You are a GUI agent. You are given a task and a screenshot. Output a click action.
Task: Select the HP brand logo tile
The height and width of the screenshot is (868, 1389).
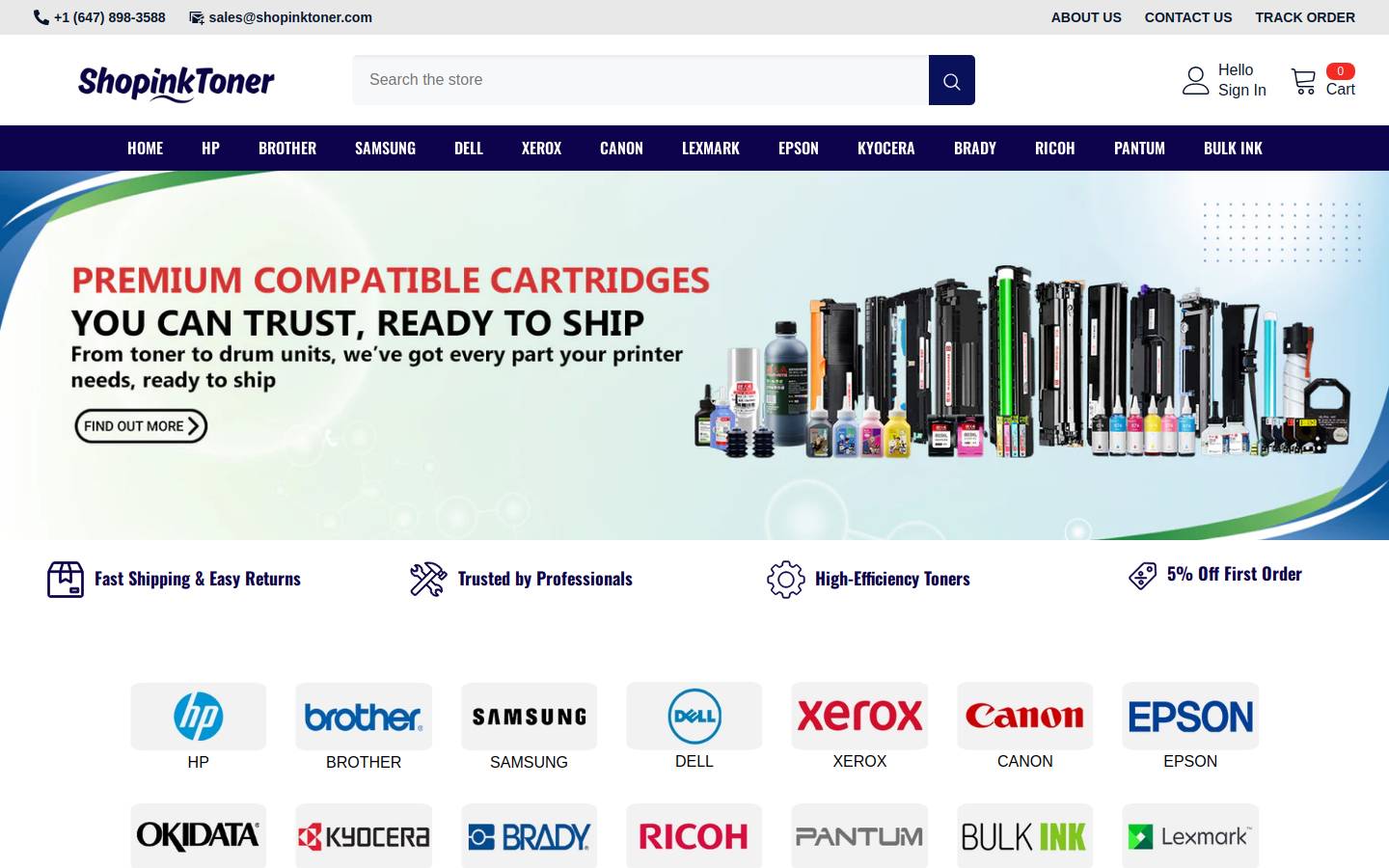[199, 717]
